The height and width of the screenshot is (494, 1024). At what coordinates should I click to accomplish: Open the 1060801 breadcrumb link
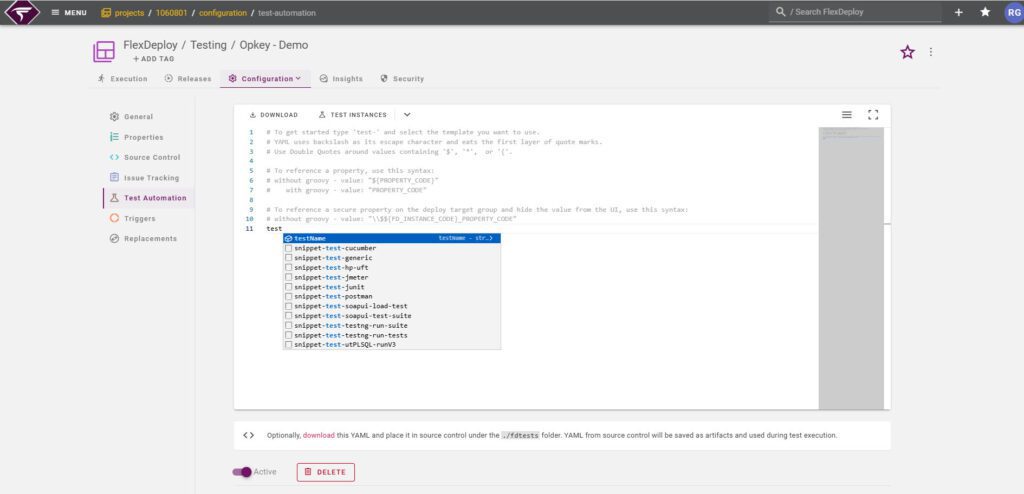point(171,12)
